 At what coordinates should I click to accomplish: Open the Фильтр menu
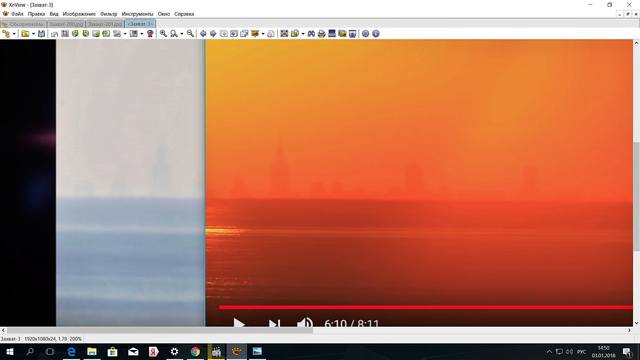pos(109,14)
